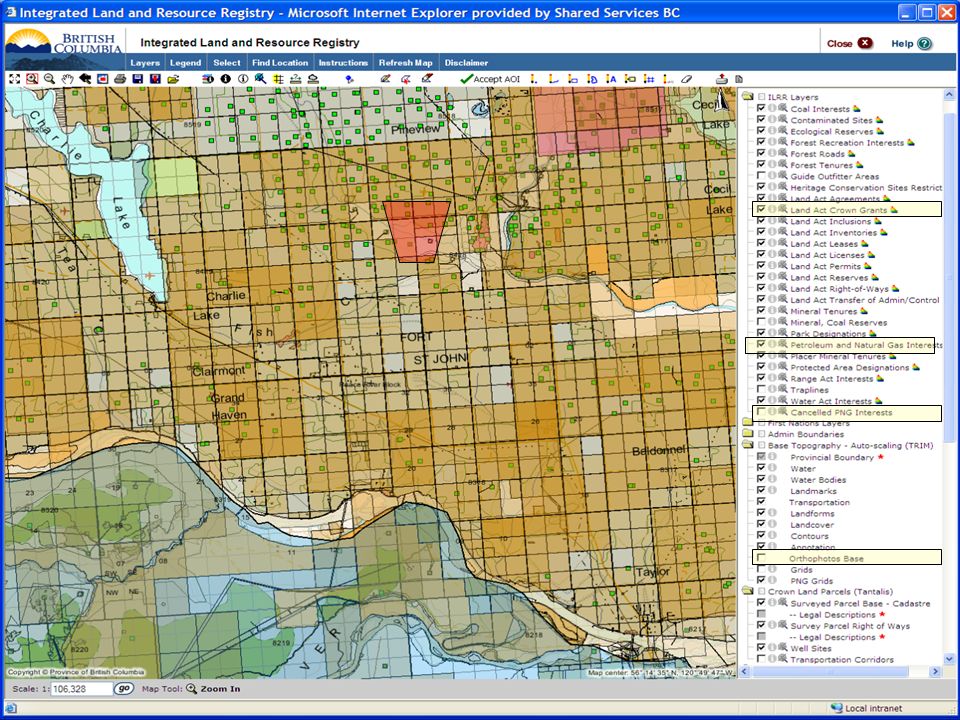Screen dimensions: 960x720
Task: Enable the Traplines layer checkbox
Action: click(x=761, y=389)
